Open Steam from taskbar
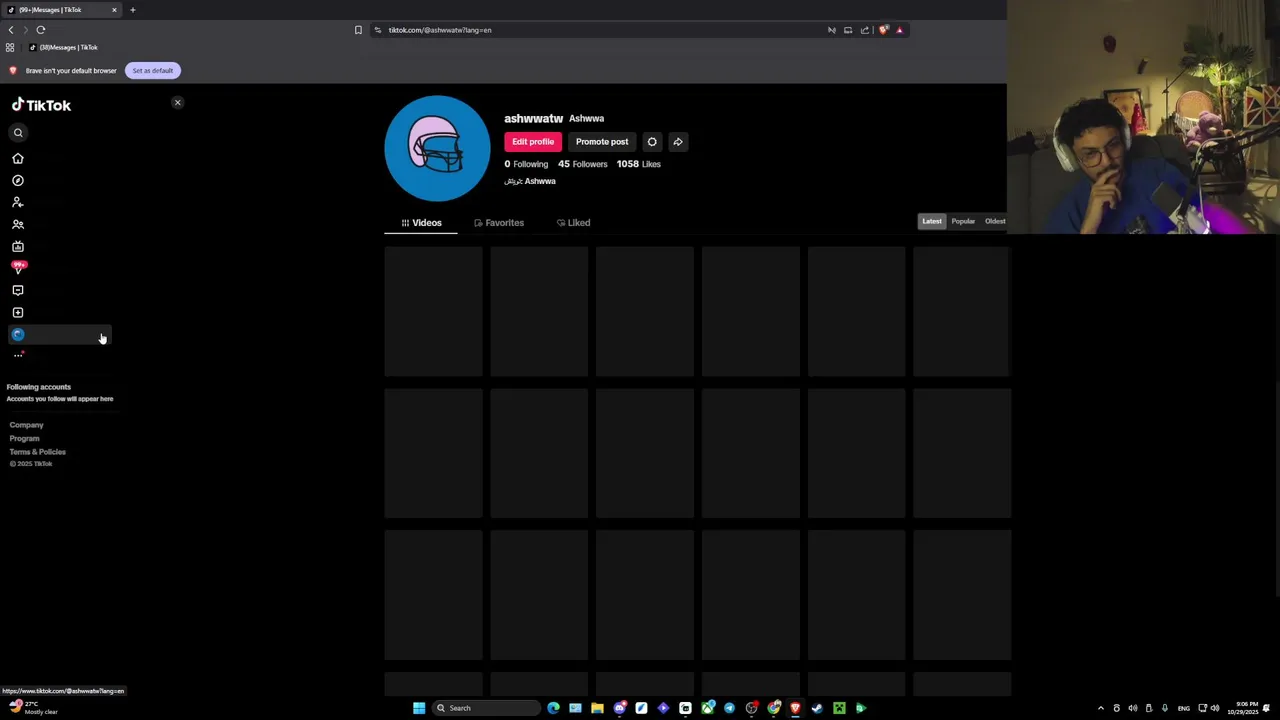The height and width of the screenshot is (720, 1280). pyautogui.click(x=817, y=708)
